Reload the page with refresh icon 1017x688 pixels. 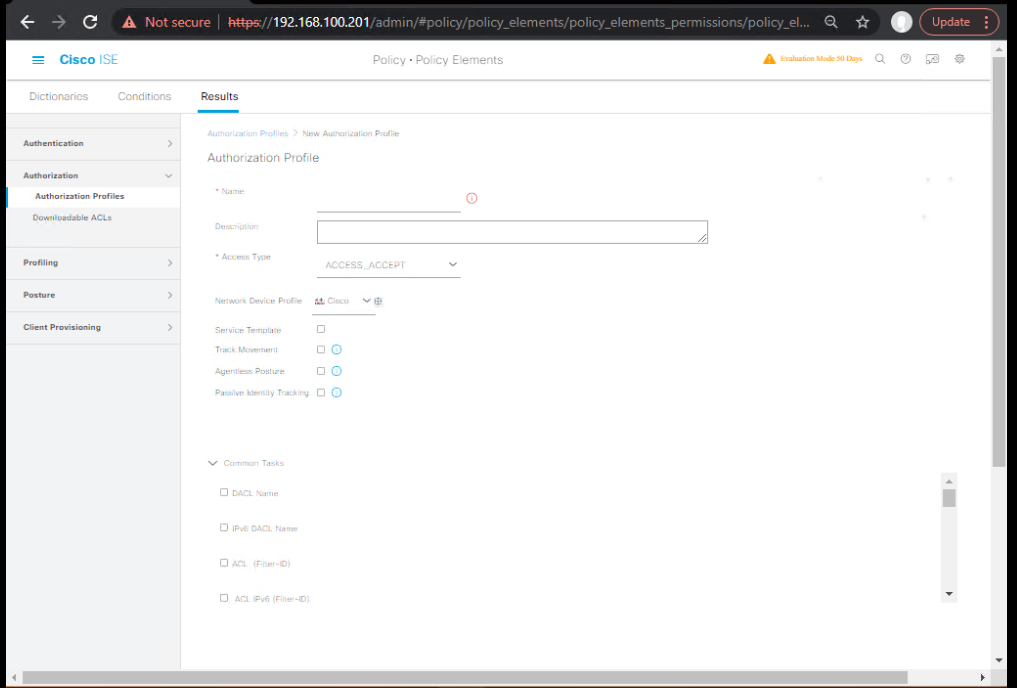coord(90,22)
